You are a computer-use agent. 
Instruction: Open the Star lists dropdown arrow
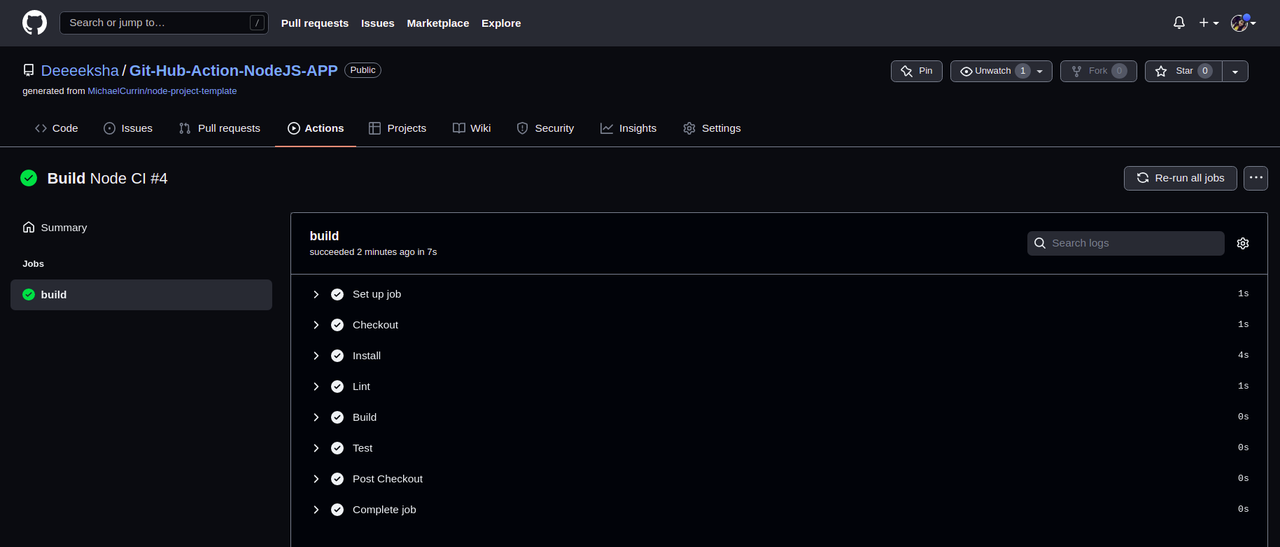[1235, 71]
